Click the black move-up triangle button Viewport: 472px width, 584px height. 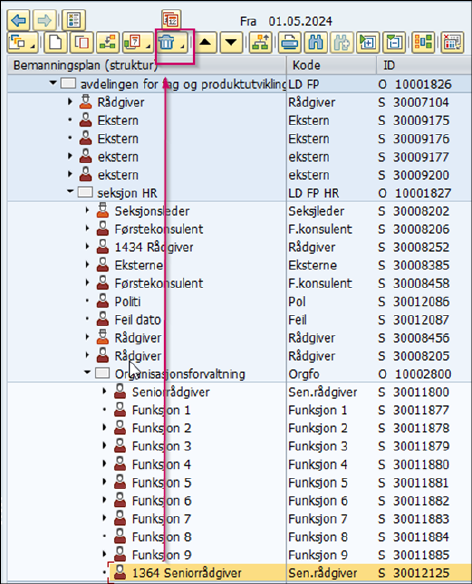(206, 42)
